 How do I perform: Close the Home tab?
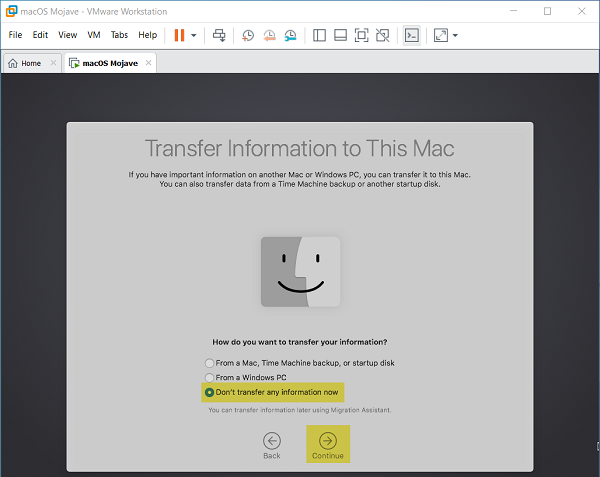pyautogui.click(x=53, y=63)
